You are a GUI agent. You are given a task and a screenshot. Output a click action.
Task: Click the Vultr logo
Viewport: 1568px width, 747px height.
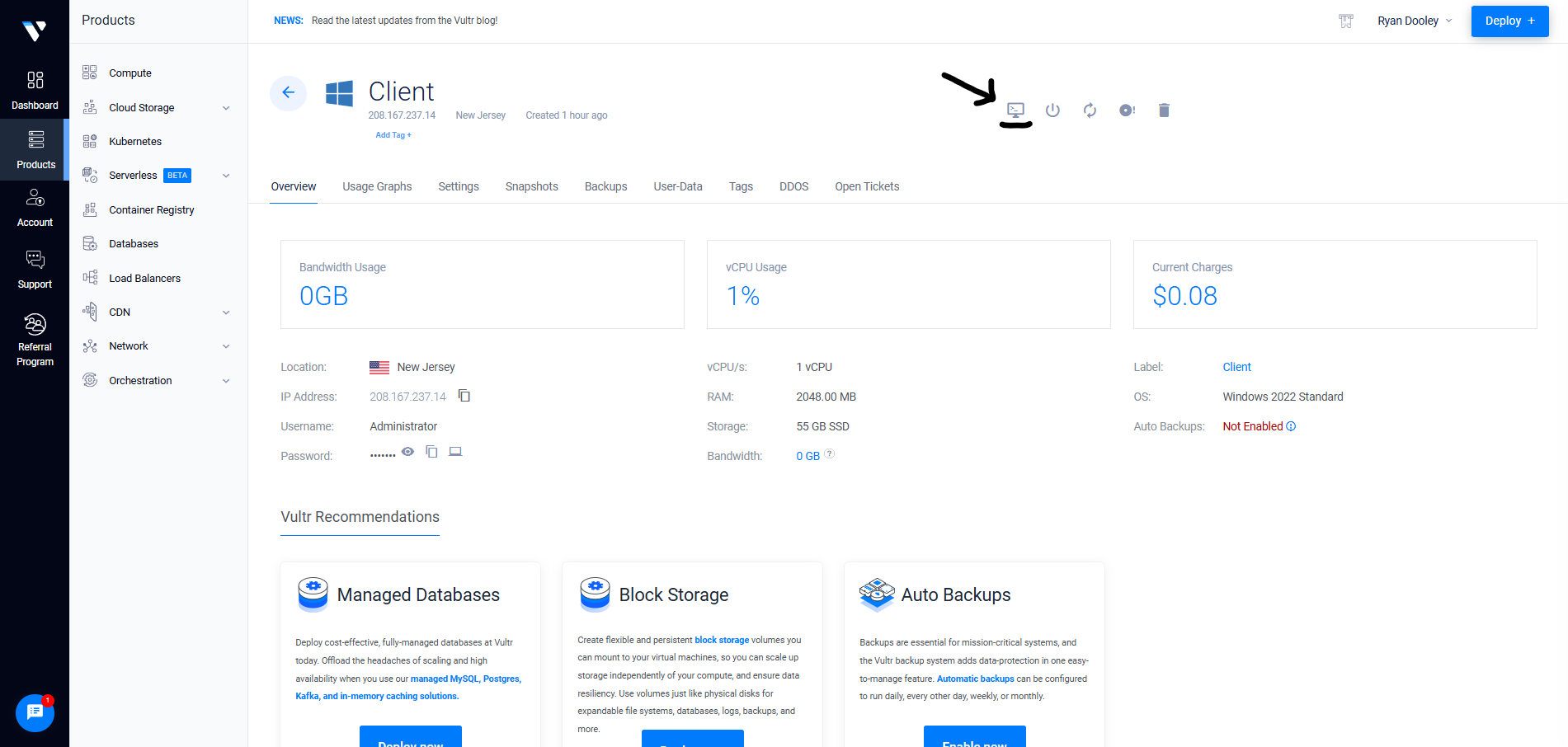tap(34, 31)
